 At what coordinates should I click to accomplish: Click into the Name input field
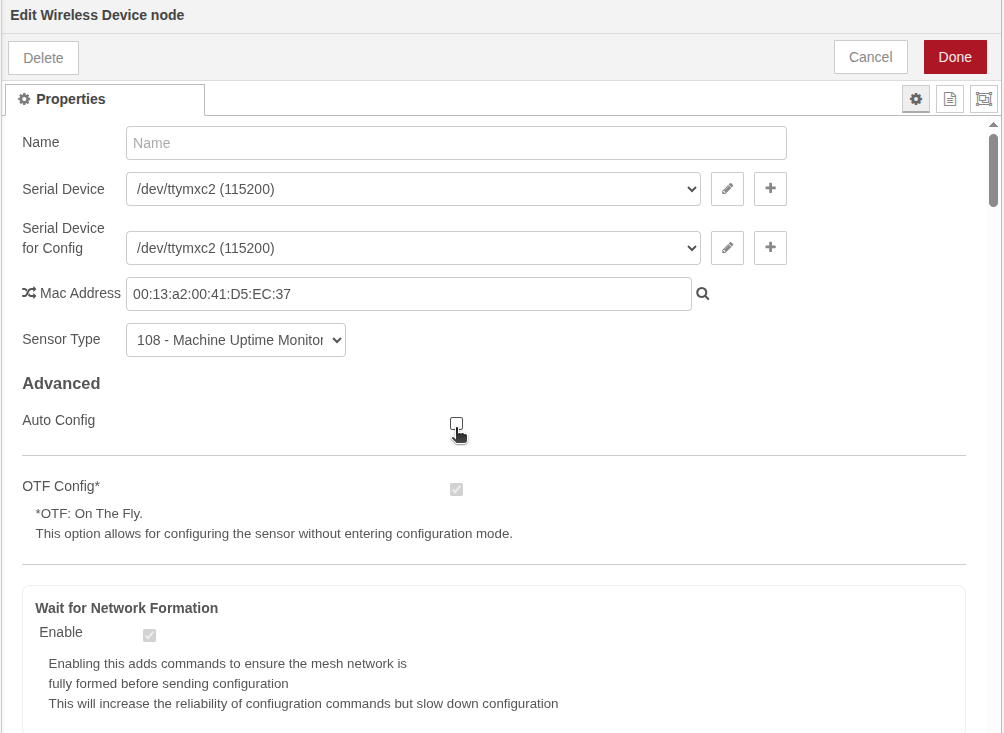coord(456,143)
